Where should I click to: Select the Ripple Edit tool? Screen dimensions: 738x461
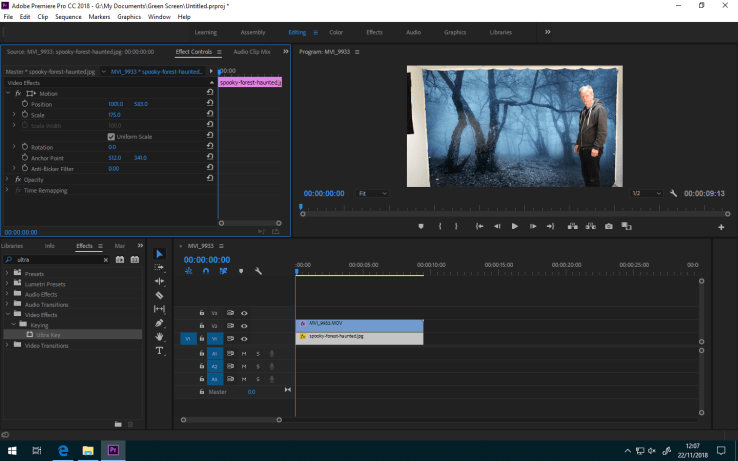[159, 281]
